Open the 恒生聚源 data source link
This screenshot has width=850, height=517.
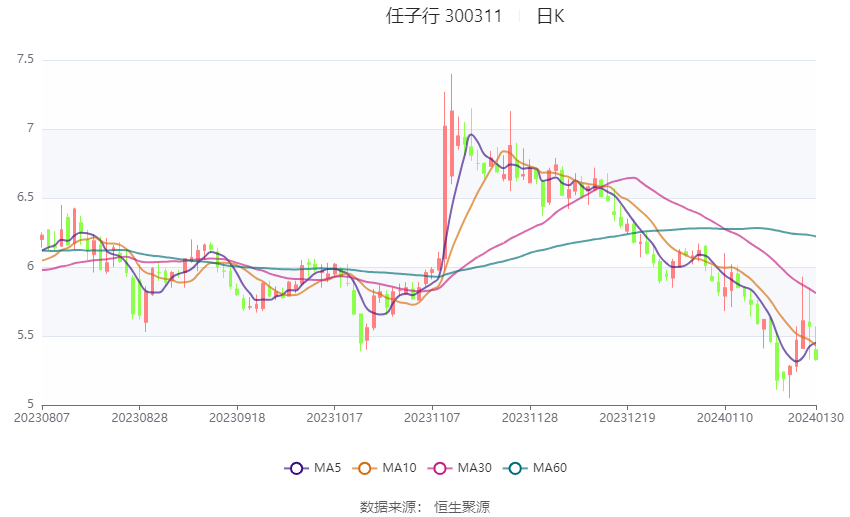[462, 506]
